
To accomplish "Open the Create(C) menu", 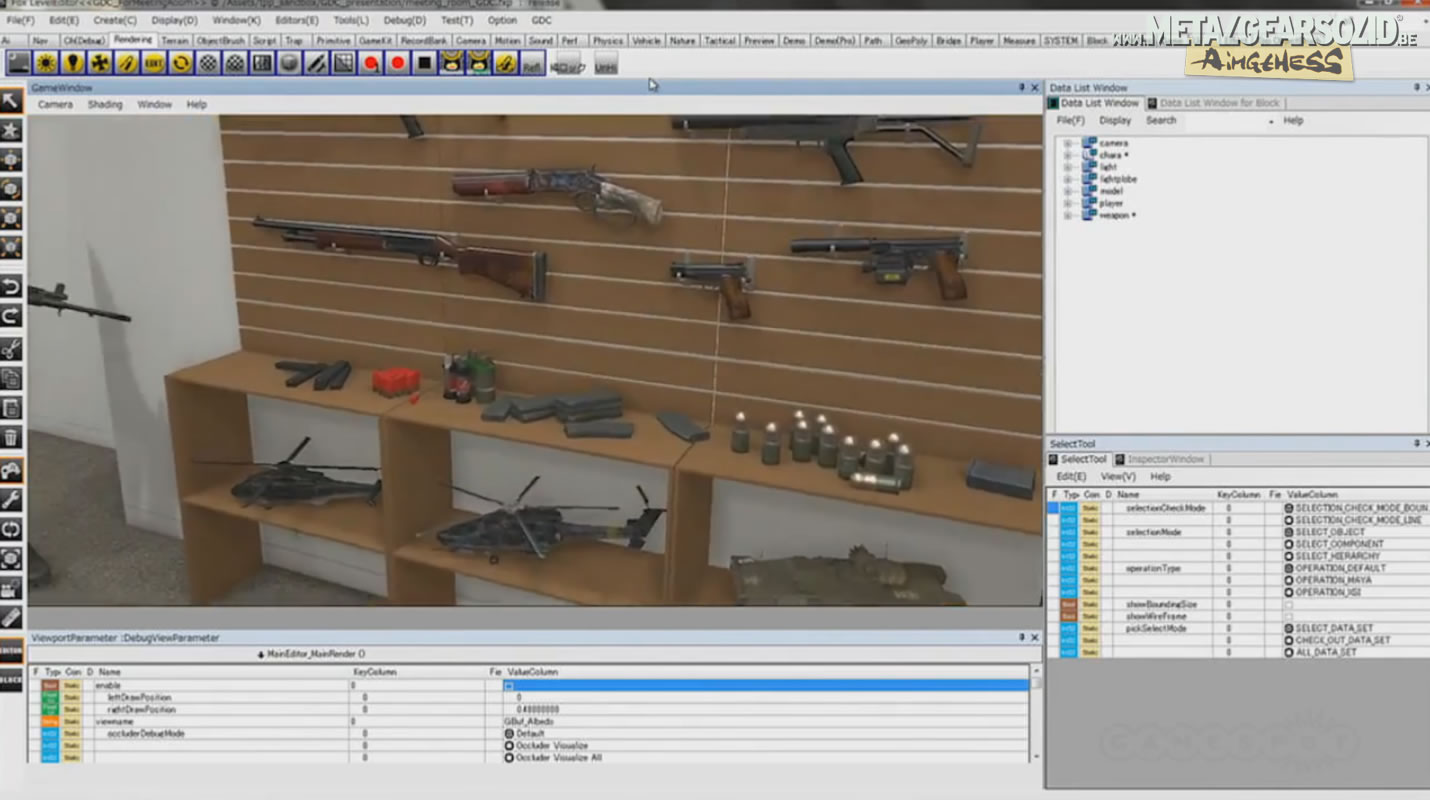I will (x=115, y=20).
